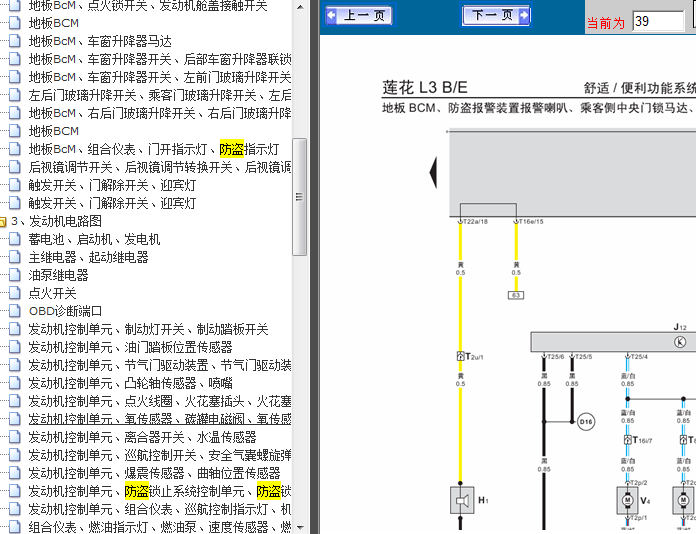The width and height of the screenshot is (696, 534).
Task: Select 地板BcM、车窗升降器开关、后部车窗升降器联锁 entry
Action: [x=160, y=59]
